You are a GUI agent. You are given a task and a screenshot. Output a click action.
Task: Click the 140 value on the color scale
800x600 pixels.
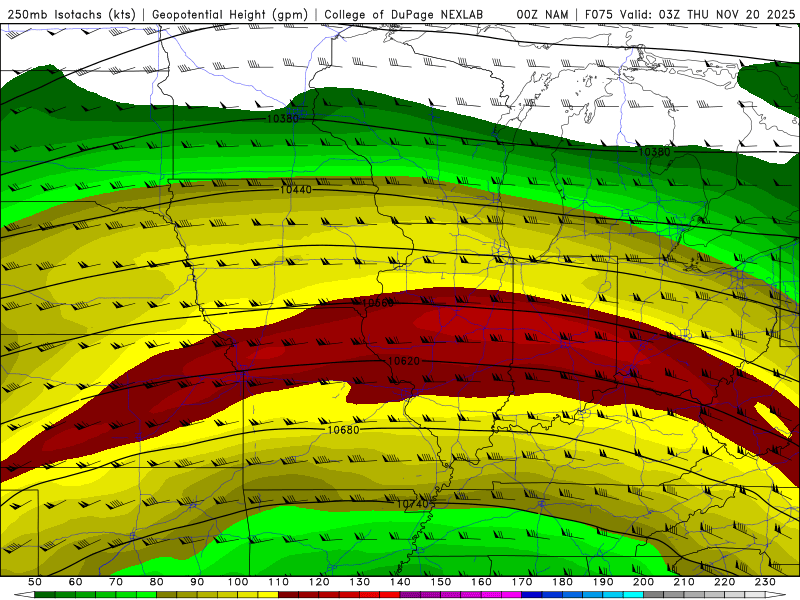pyautogui.click(x=400, y=582)
